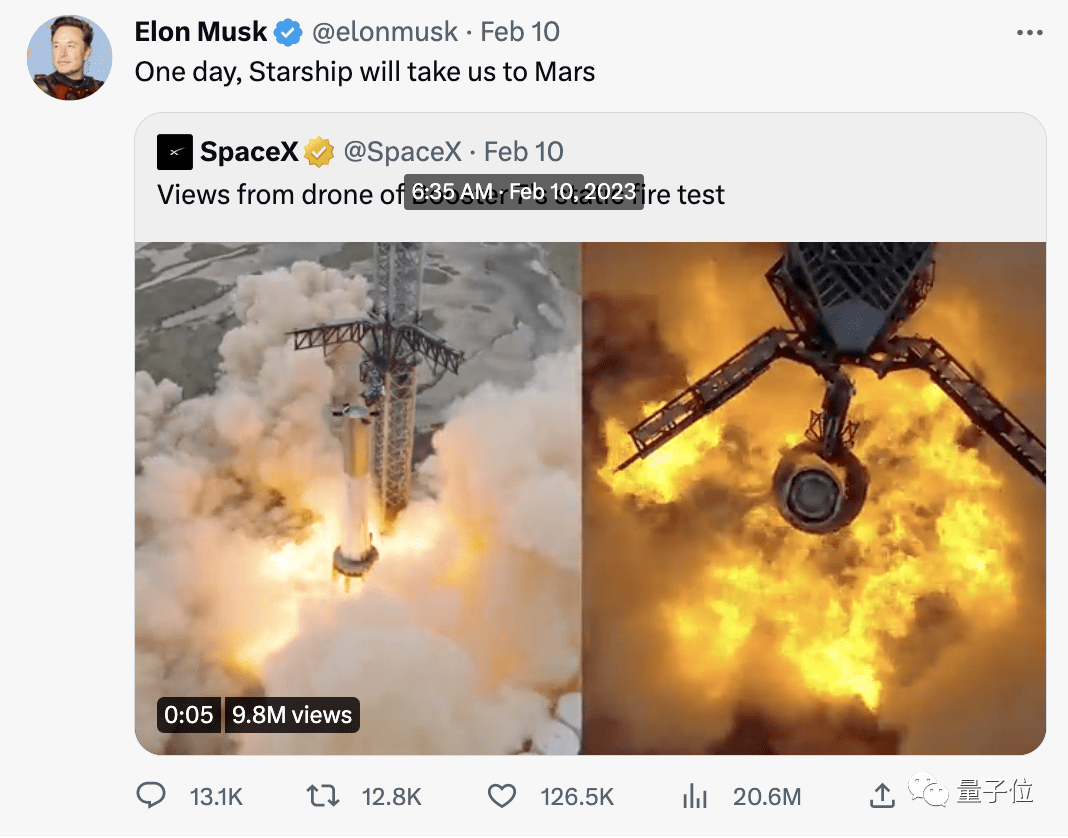Click the SpaceX display name

tap(249, 152)
